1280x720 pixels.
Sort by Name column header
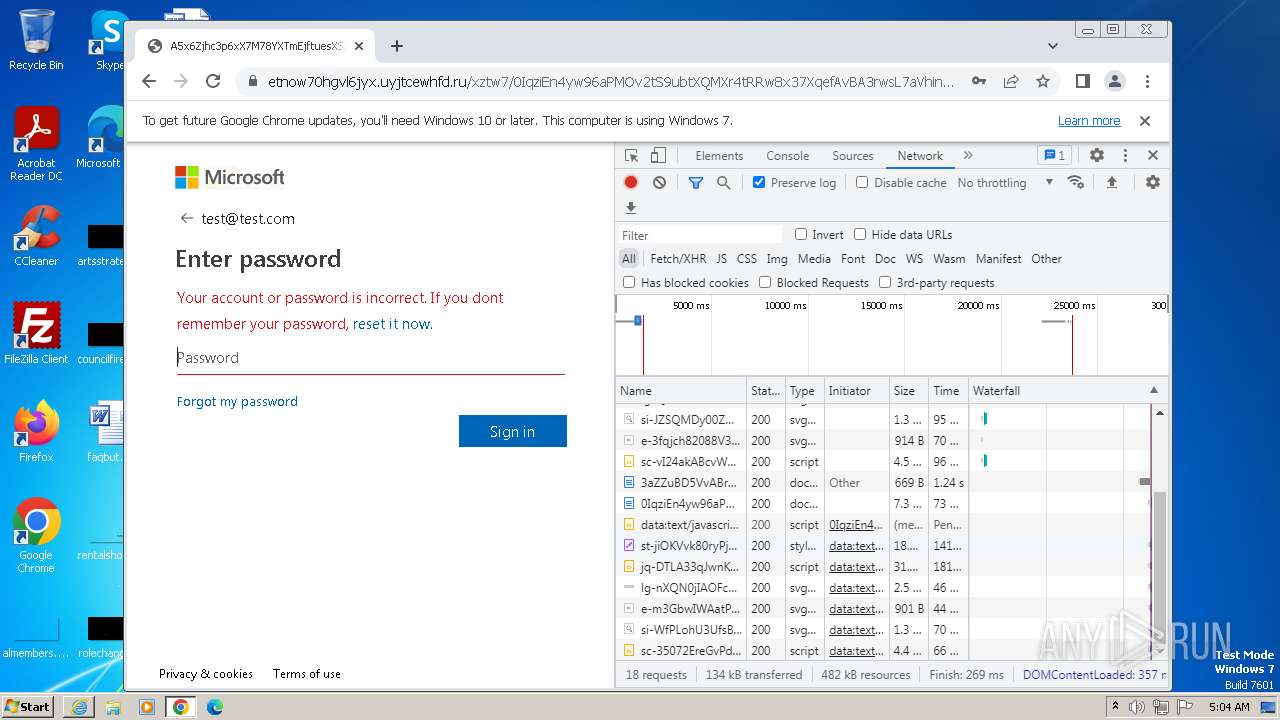[x=682, y=391]
